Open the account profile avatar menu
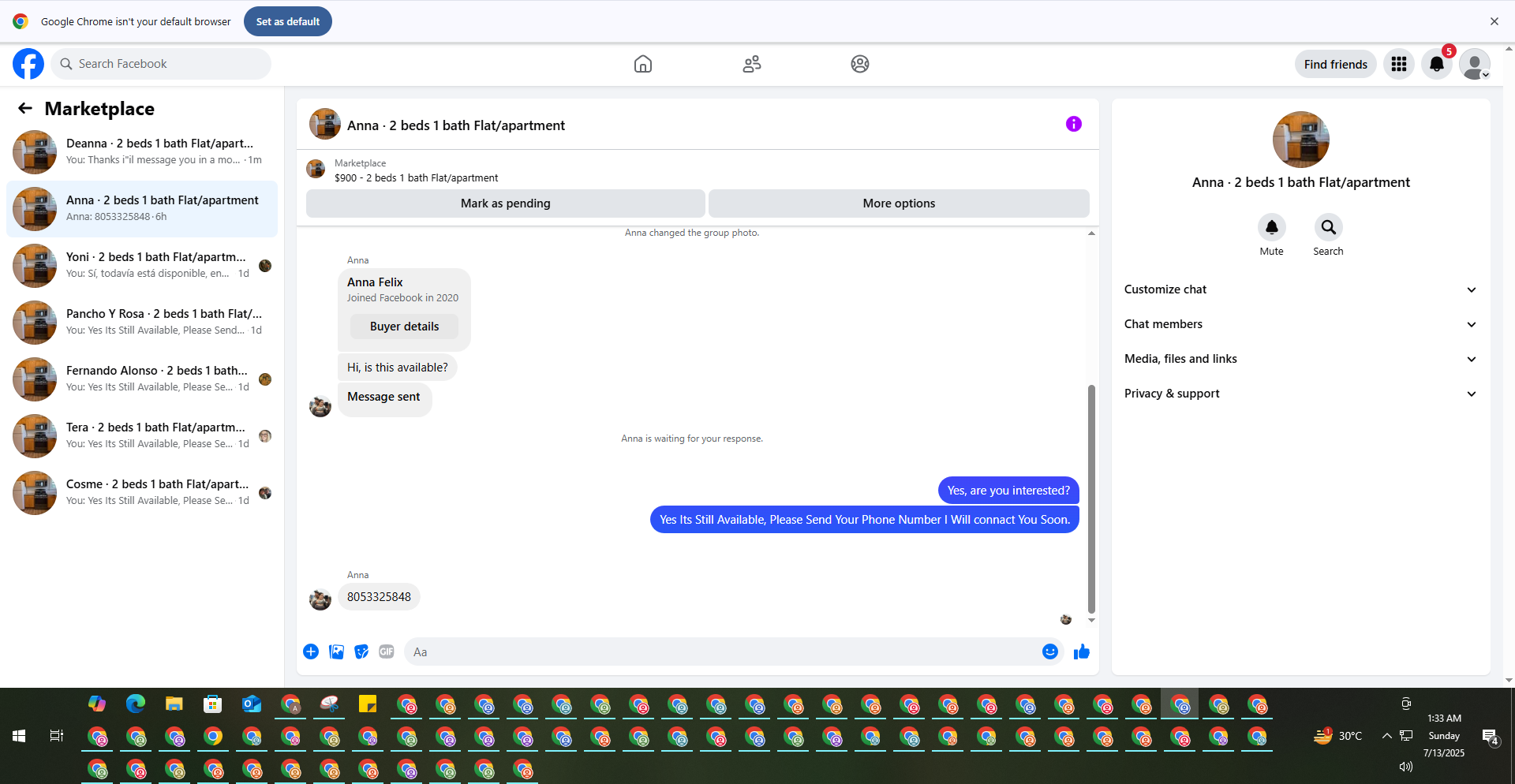Viewport: 1515px width, 784px height. [x=1475, y=64]
